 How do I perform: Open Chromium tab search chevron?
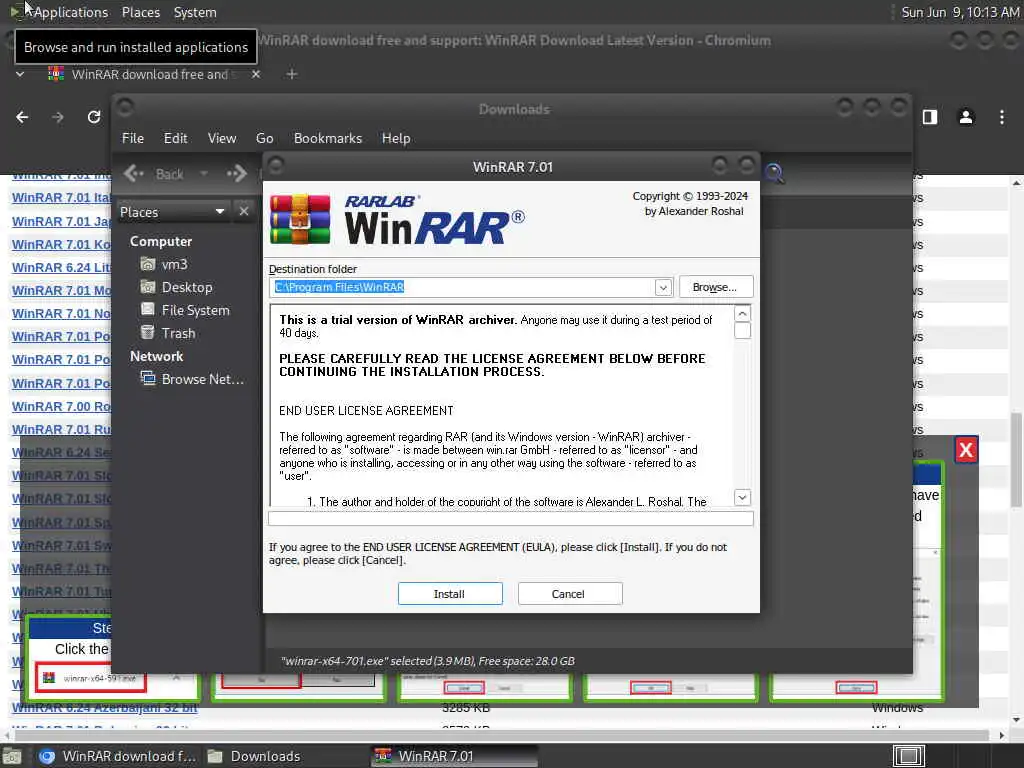[x=20, y=74]
